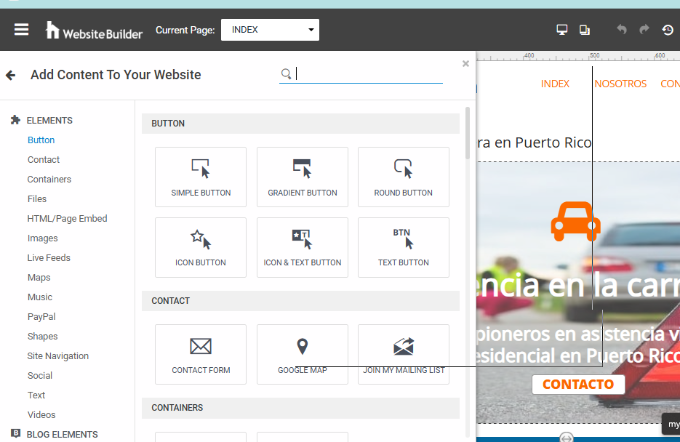The width and height of the screenshot is (680, 442).
Task: Click NOSOTROS in the site preview navigation
Action: pyautogui.click(x=620, y=84)
